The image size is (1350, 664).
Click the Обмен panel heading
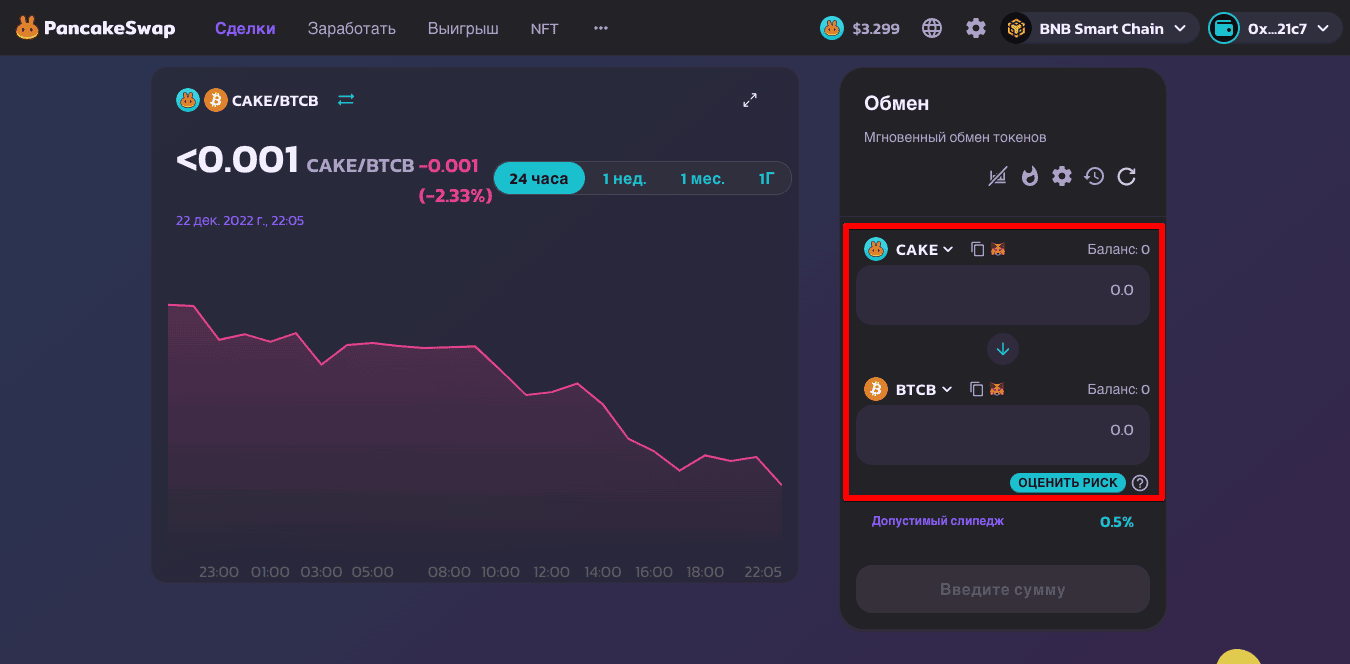coord(897,103)
